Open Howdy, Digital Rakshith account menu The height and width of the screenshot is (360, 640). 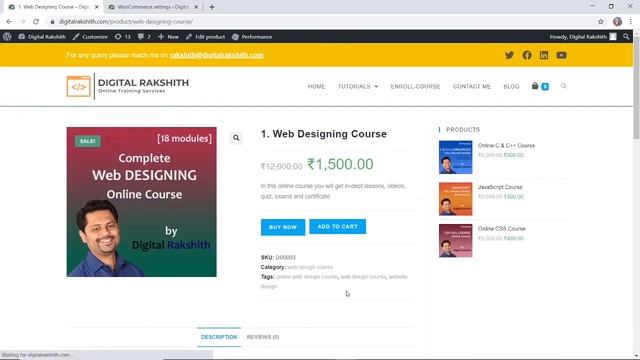pos(583,37)
